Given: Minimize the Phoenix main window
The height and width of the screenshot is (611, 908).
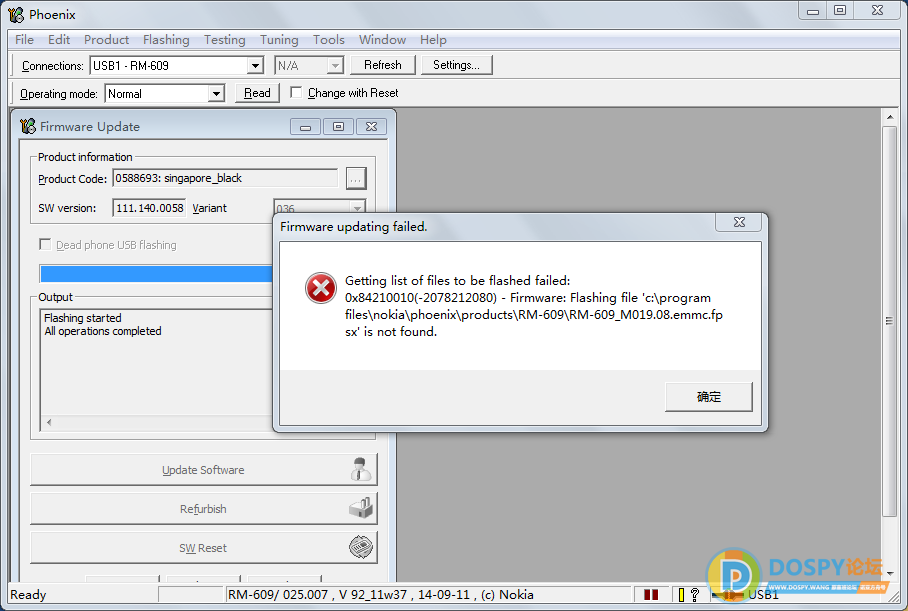Looking at the screenshot, I should (x=813, y=11).
